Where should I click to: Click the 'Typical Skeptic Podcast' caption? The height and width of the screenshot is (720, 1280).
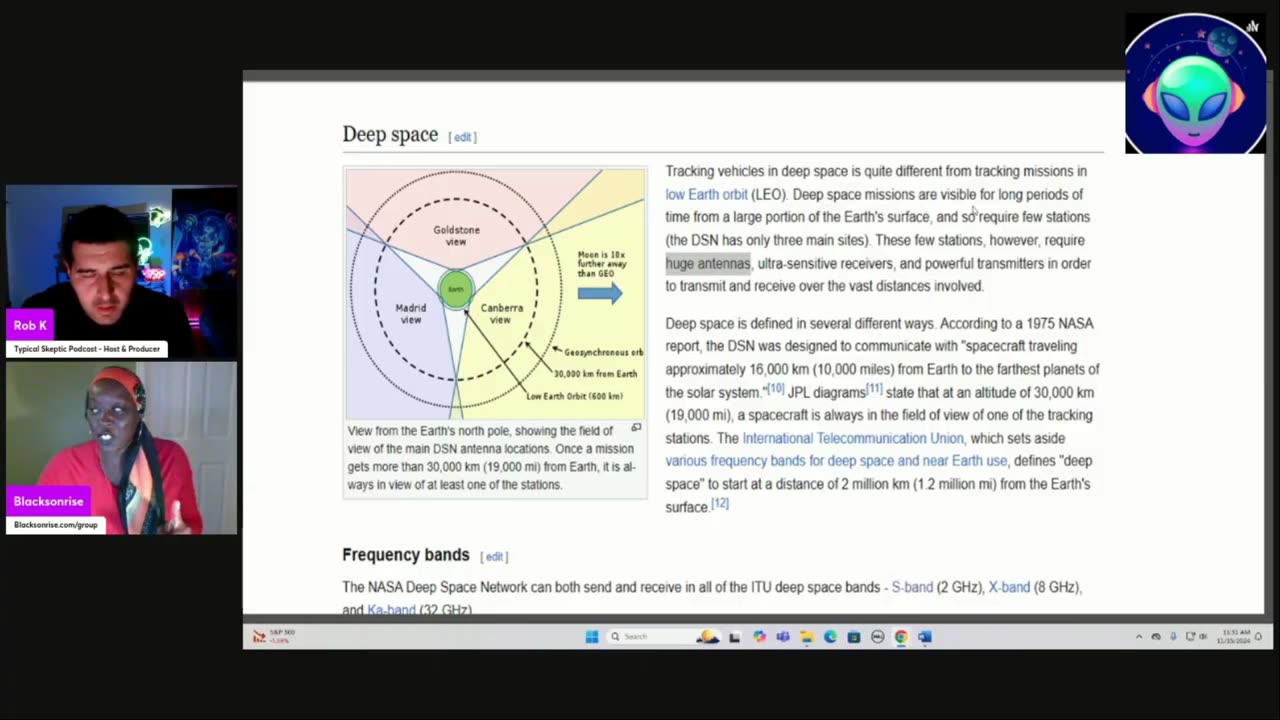click(x=87, y=349)
